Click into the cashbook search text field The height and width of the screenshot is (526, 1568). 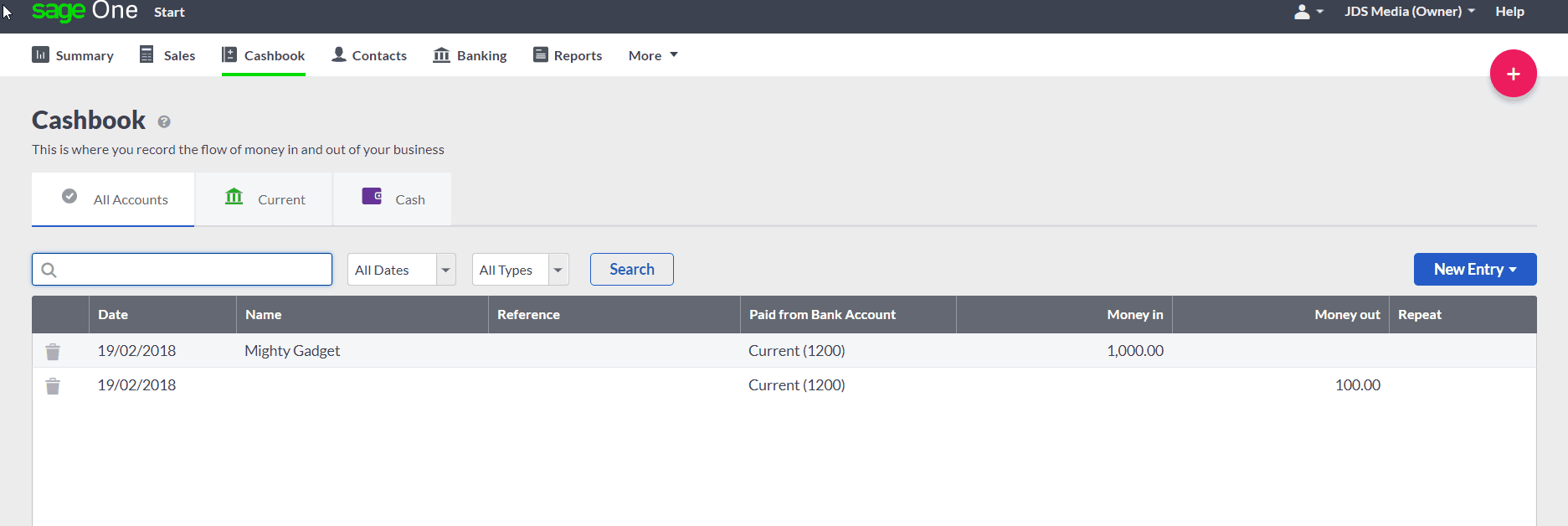pyautogui.click(x=193, y=270)
